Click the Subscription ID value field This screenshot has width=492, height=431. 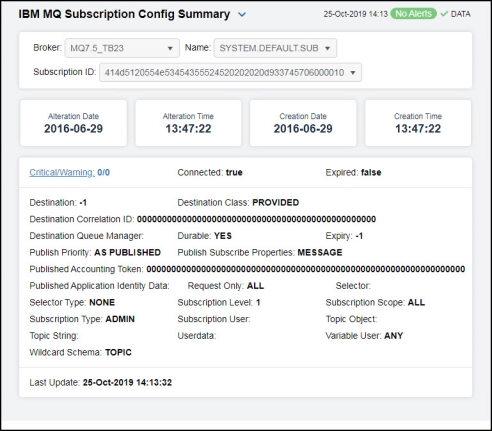[230, 72]
